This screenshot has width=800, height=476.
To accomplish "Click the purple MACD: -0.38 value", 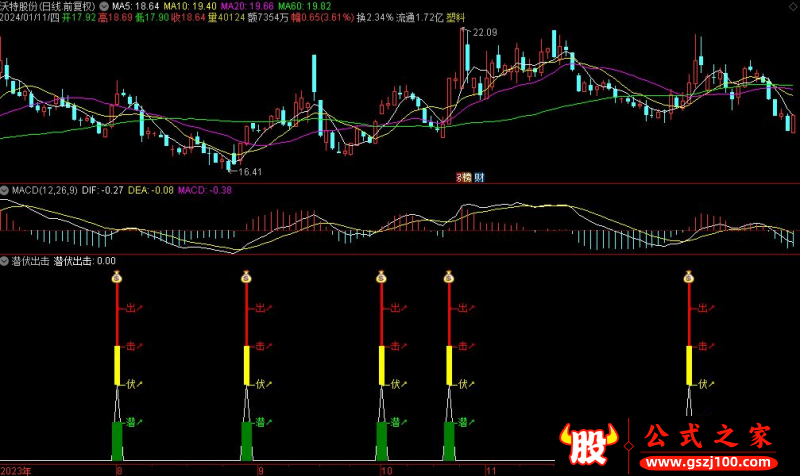I will 205,191.
